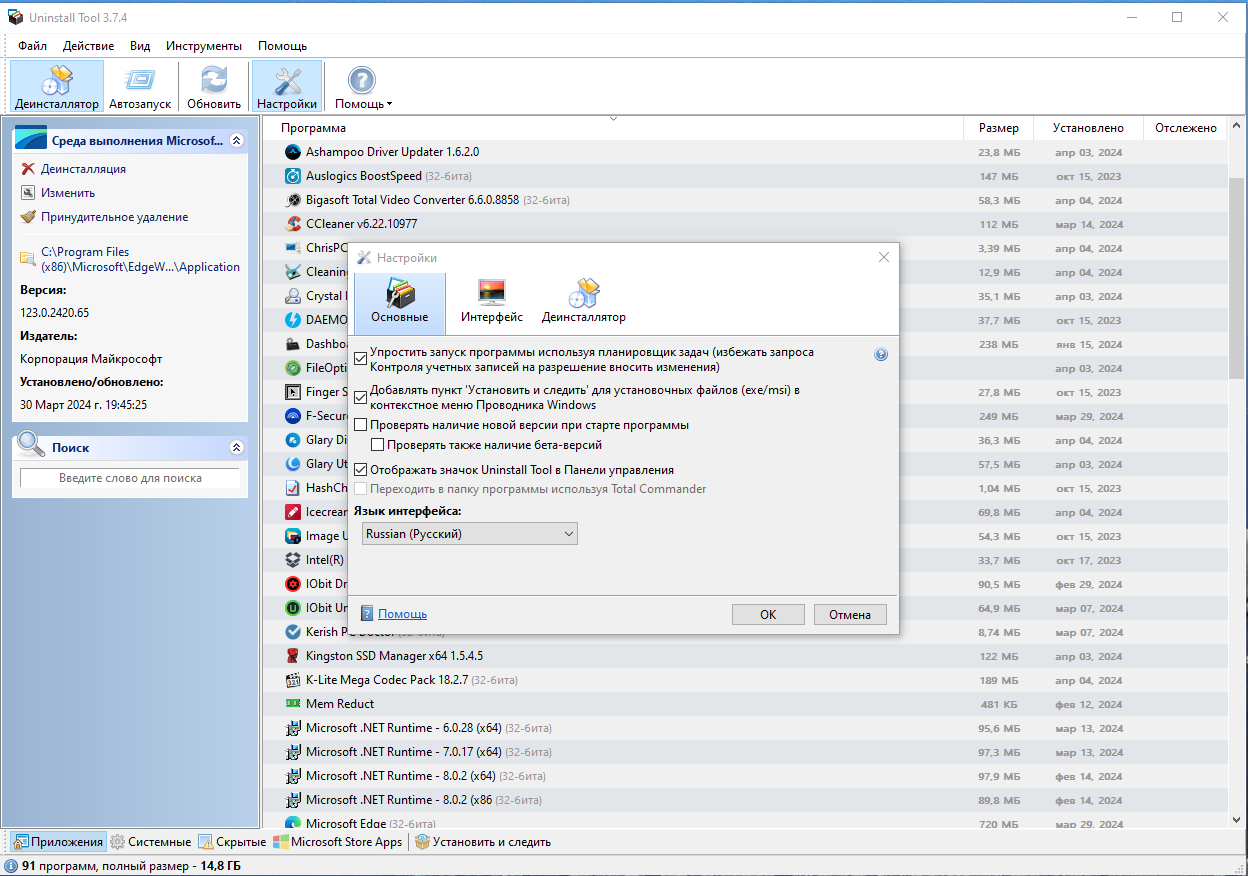Collapse the Поиск panel
This screenshot has width=1248, height=876.
(x=236, y=448)
